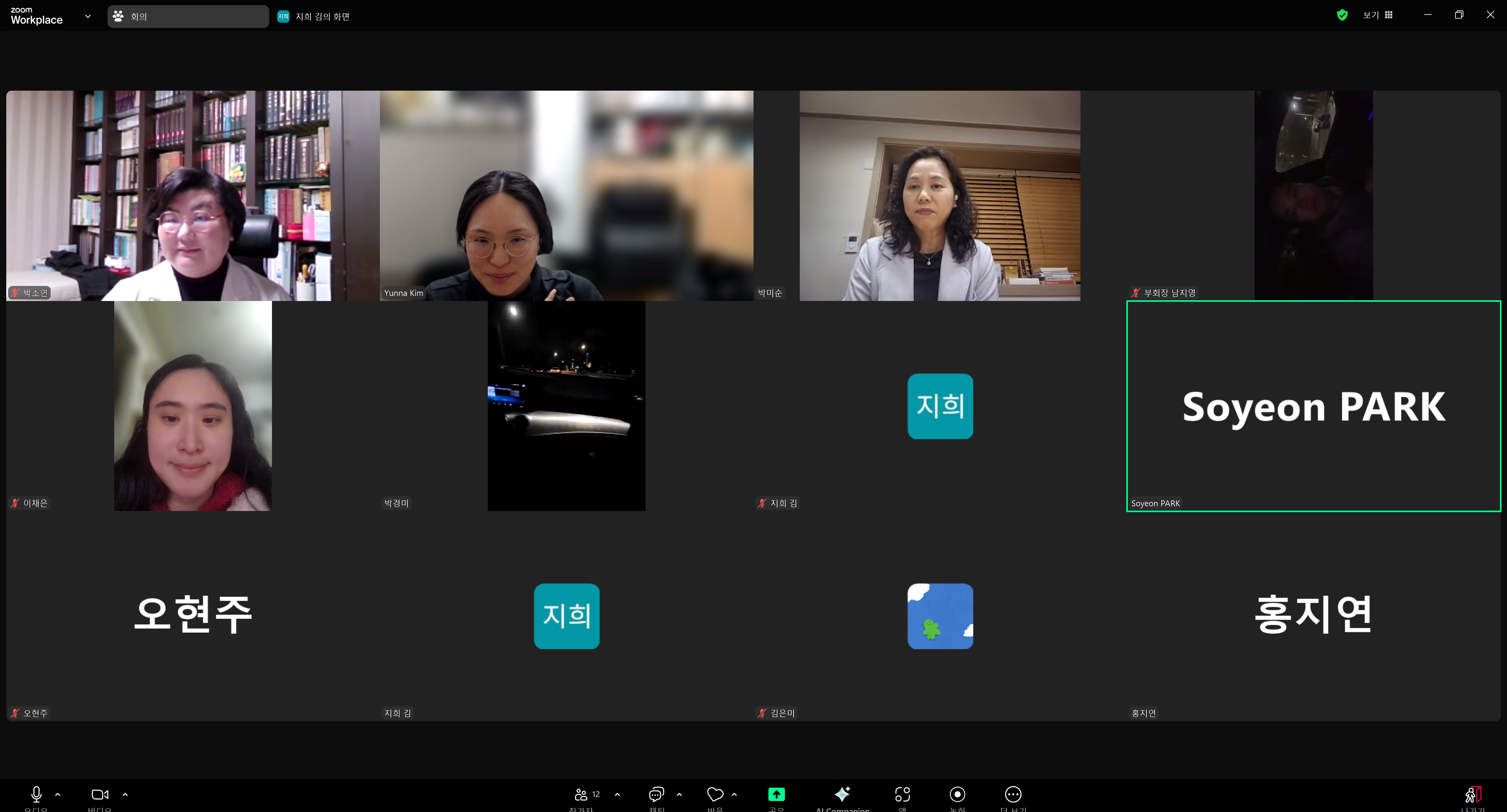Image resolution: width=1507 pixels, height=812 pixels.
Task: Open the reactions heart menu
Action: pyautogui.click(x=714, y=794)
